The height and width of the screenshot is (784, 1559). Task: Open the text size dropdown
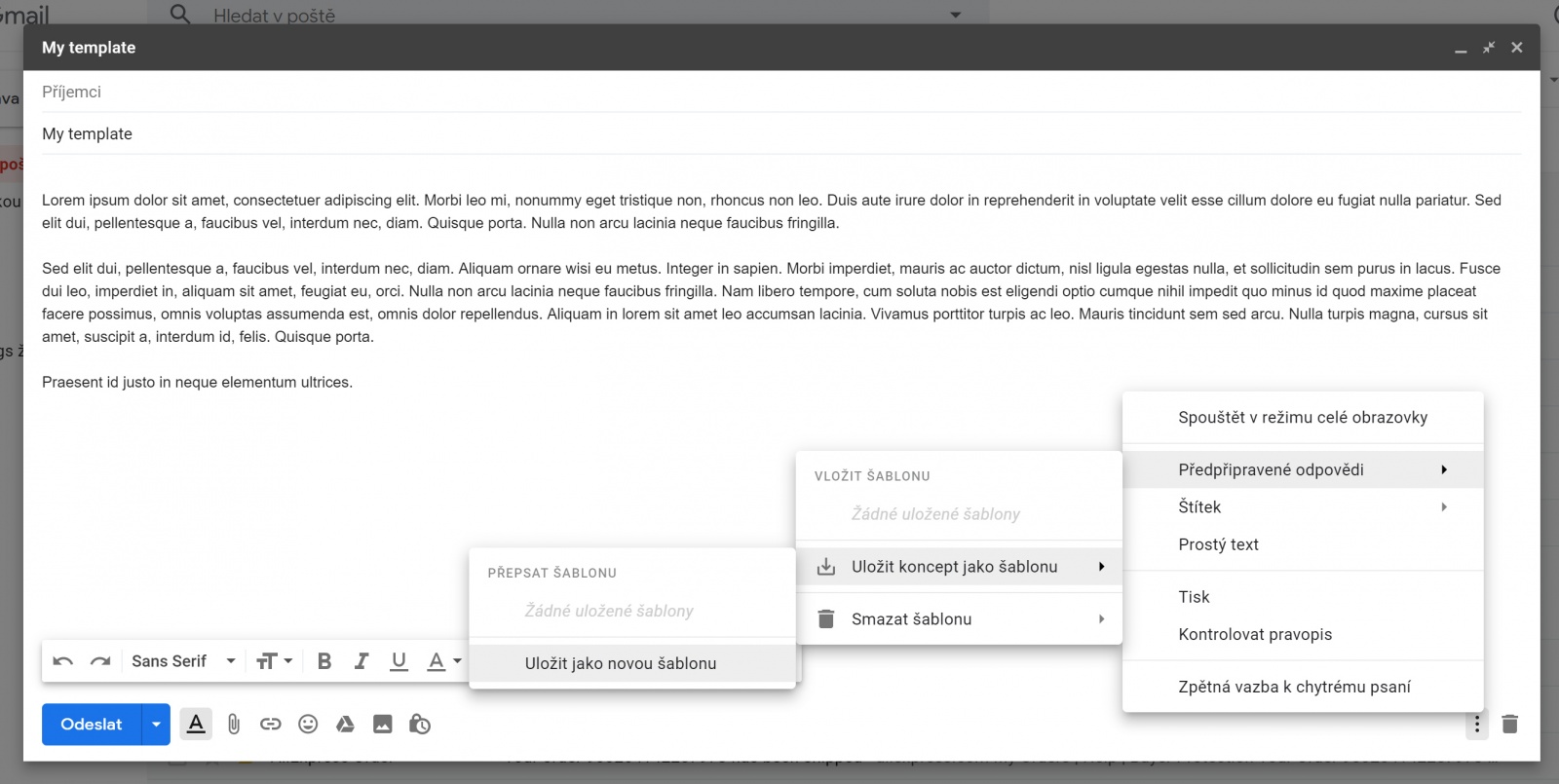coord(275,661)
